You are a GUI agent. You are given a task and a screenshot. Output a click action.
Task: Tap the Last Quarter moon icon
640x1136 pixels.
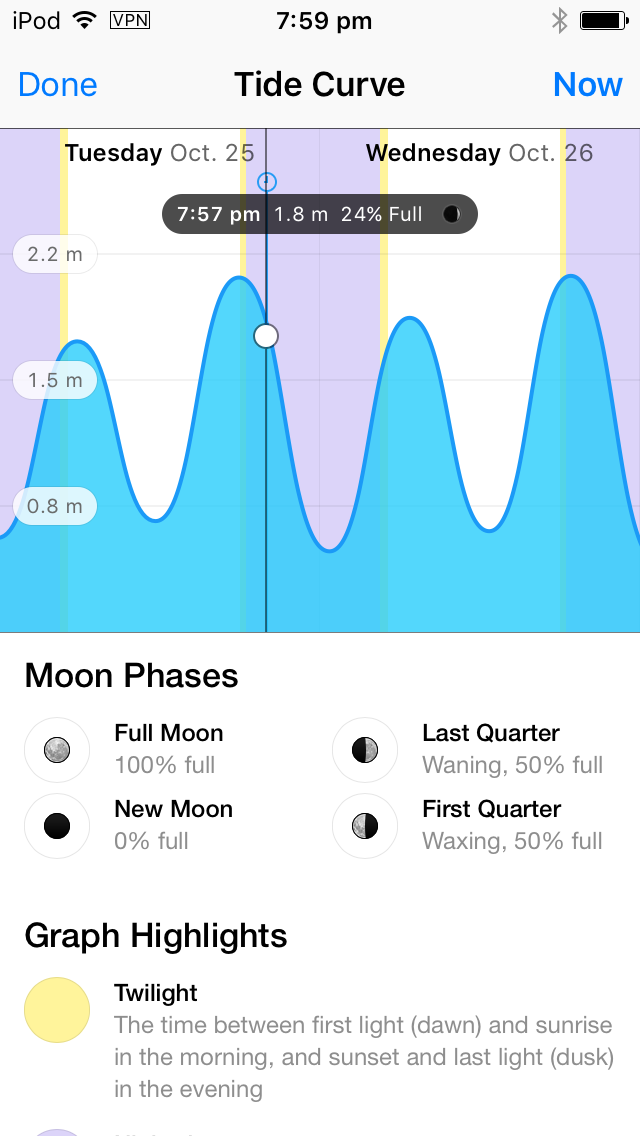365,750
